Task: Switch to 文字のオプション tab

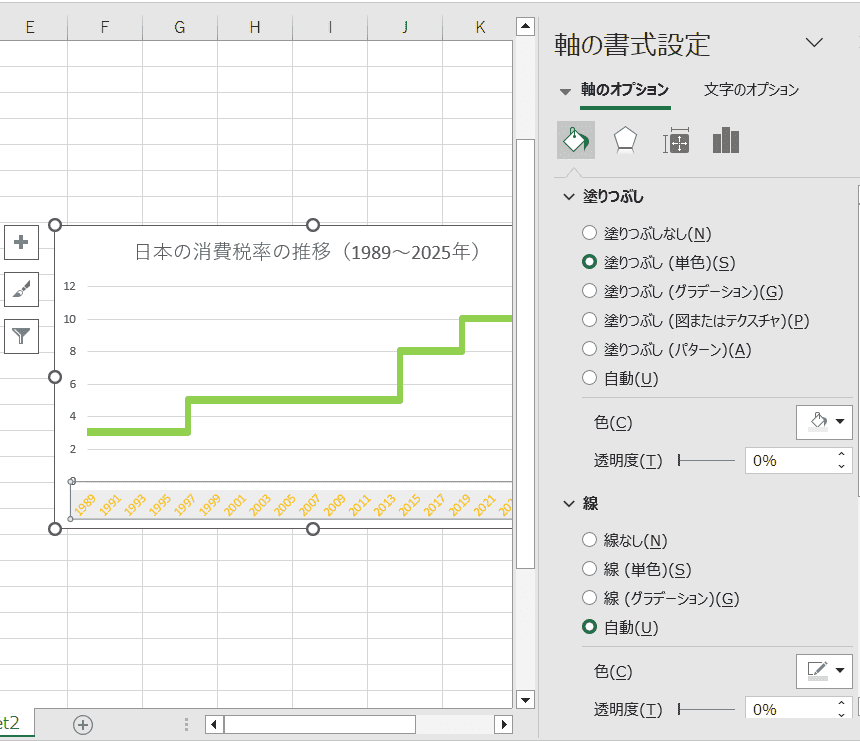Action: click(751, 90)
